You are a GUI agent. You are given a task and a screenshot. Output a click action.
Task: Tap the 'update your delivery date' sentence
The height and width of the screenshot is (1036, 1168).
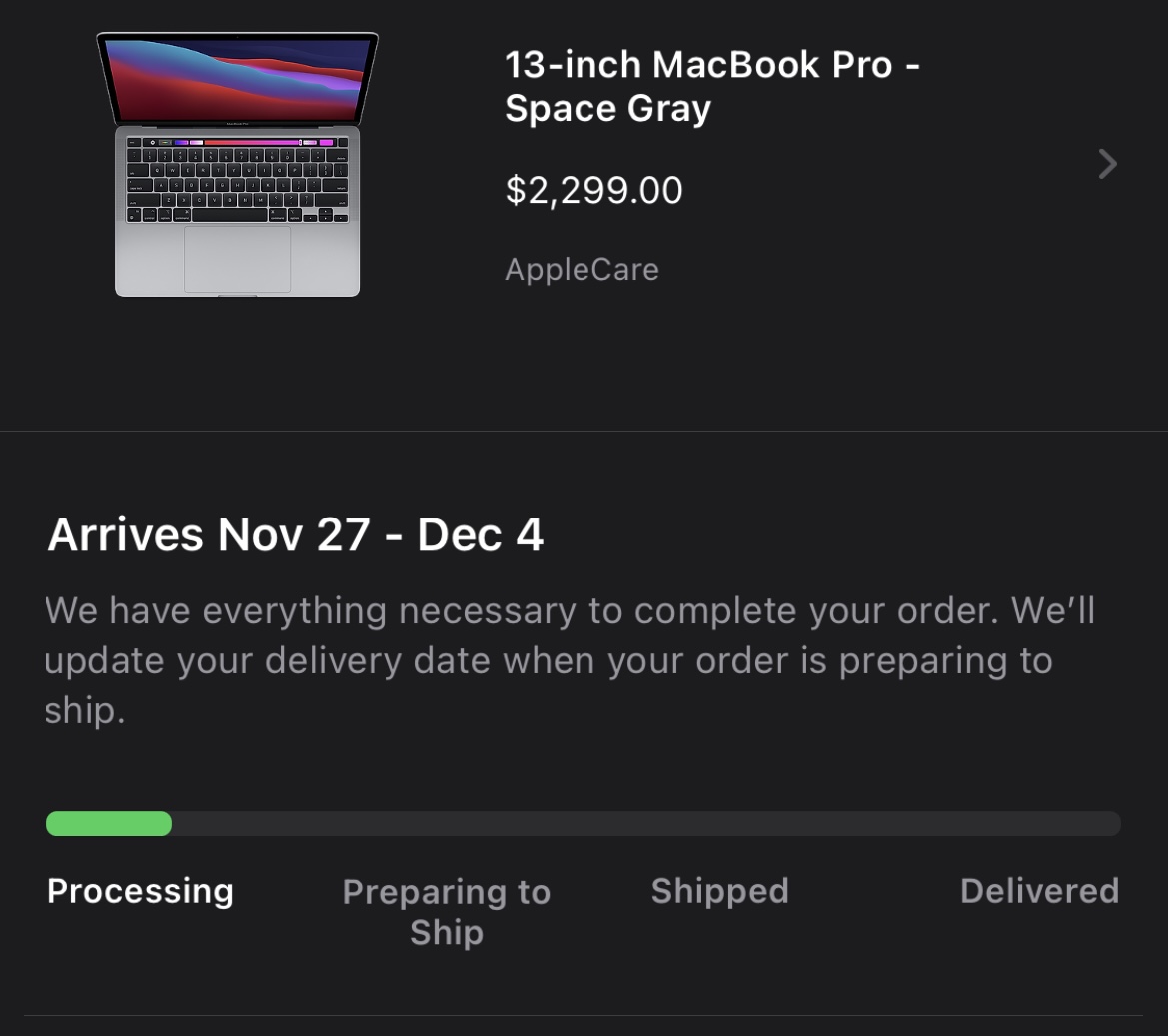548,660
